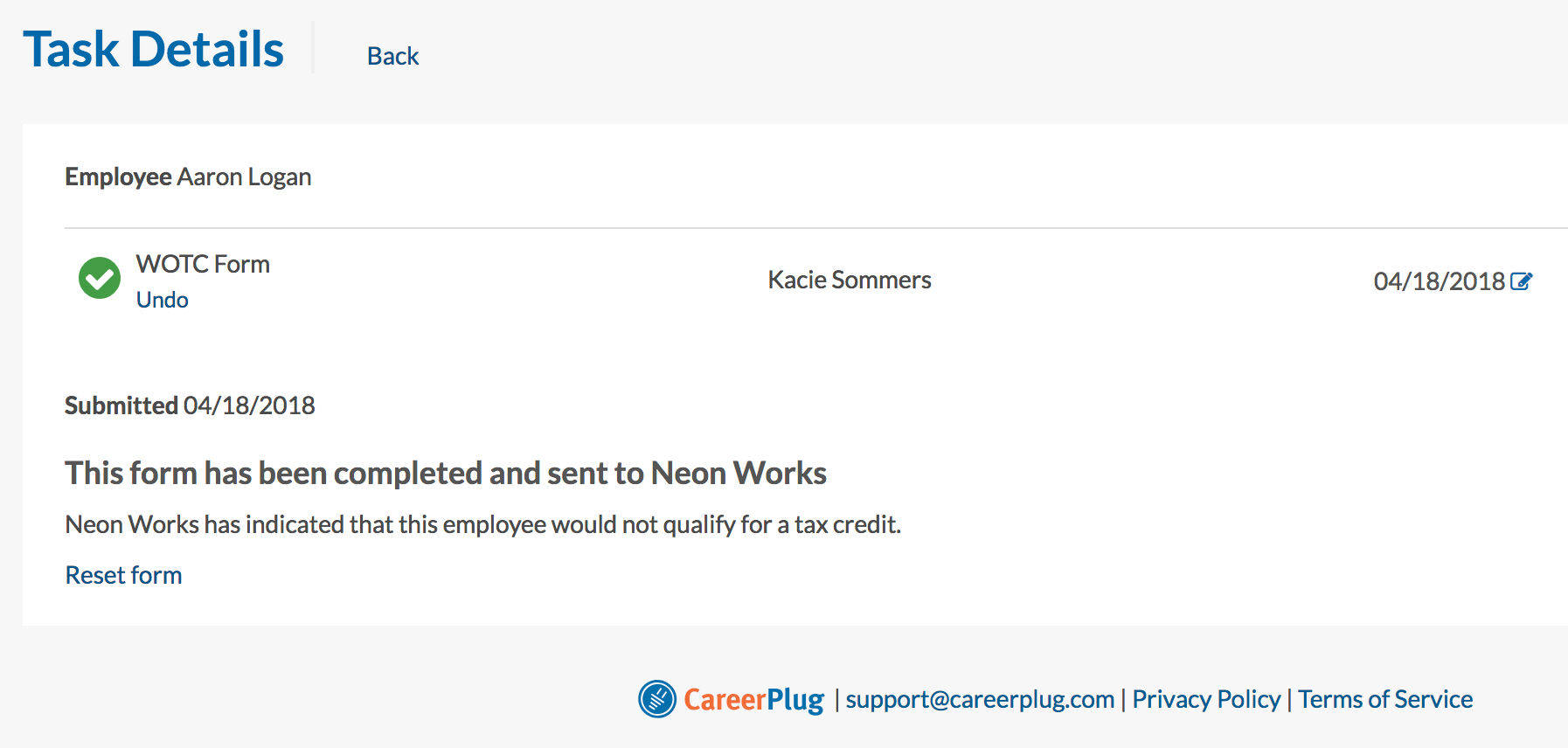Click the bold Employee label
Image resolution: width=1568 pixels, height=748 pixels.
click(118, 177)
